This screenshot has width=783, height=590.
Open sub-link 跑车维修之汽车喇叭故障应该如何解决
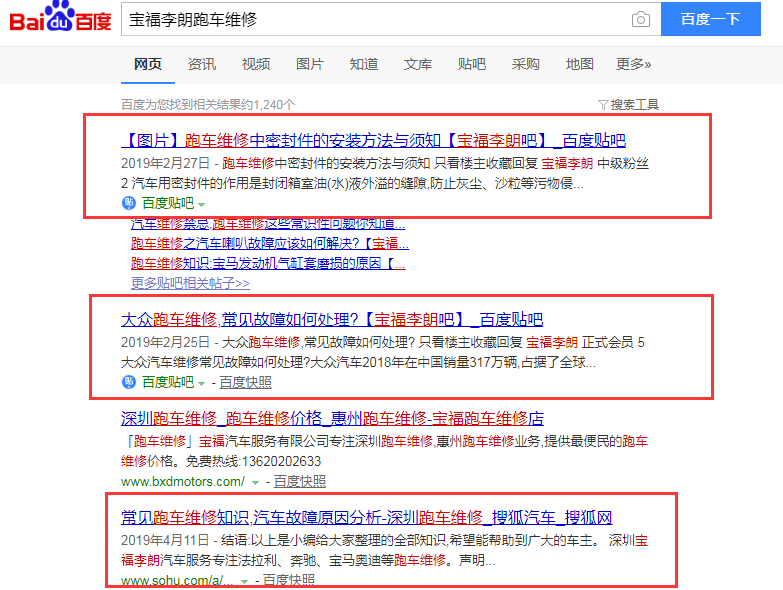click(x=270, y=244)
